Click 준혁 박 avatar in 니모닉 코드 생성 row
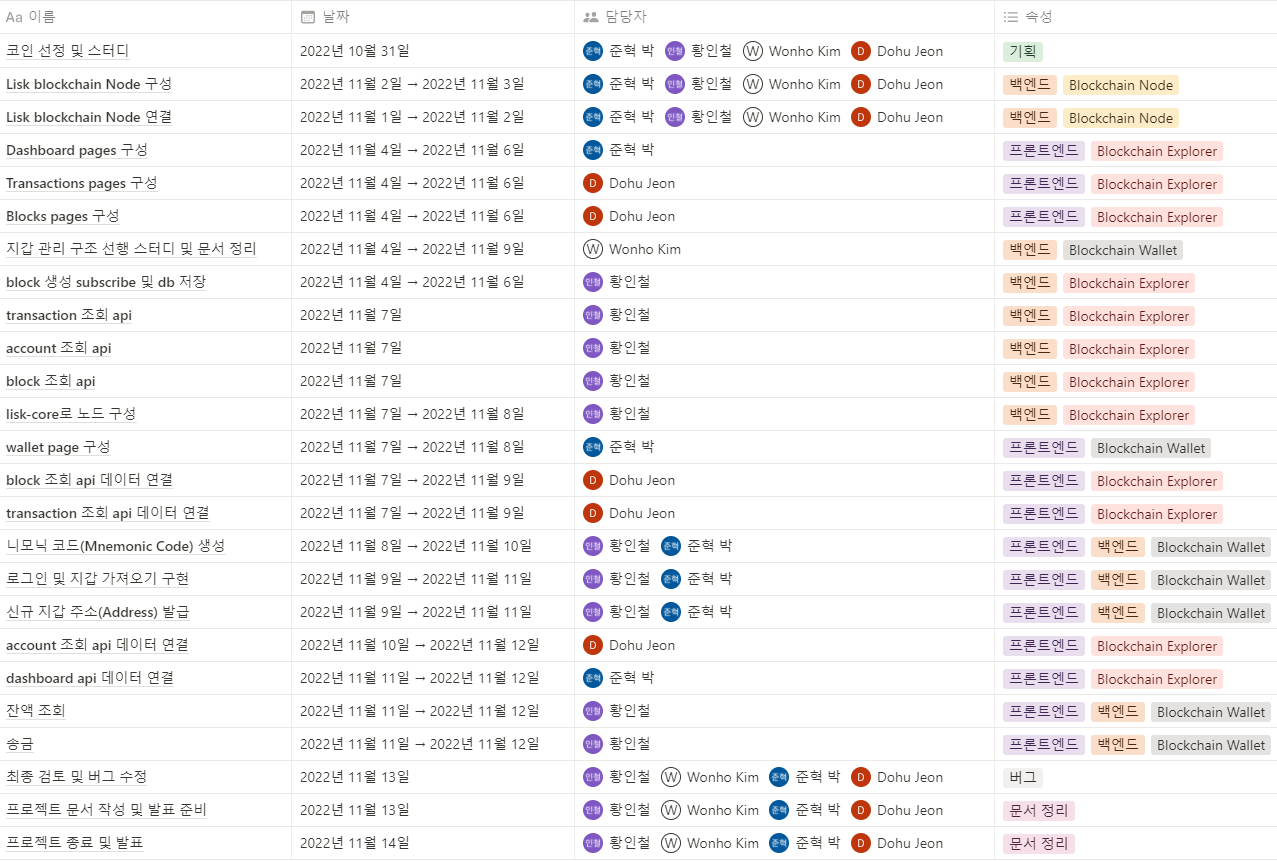Viewport: 1277px width, 861px height. pos(671,546)
